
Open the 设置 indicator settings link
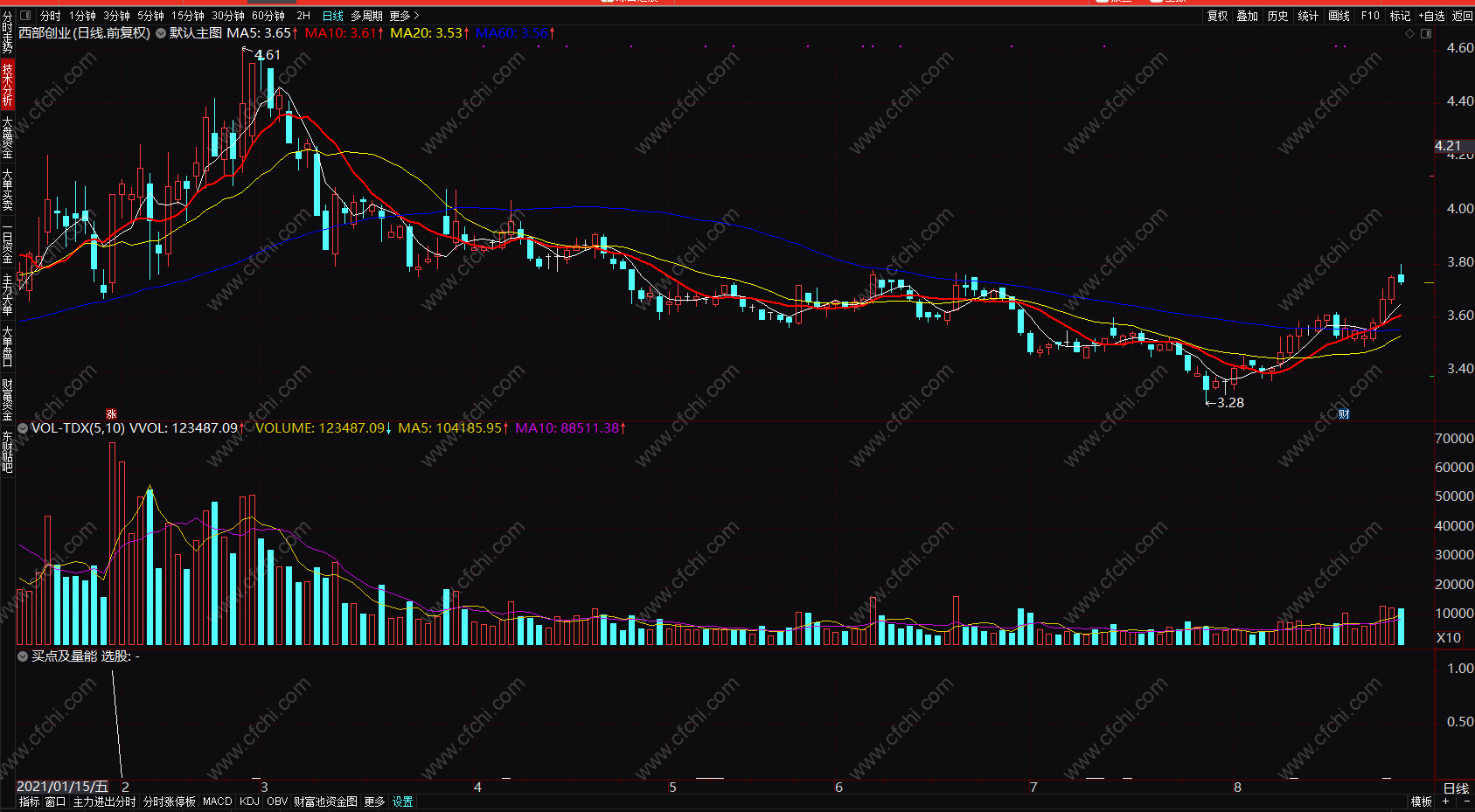pyautogui.click(x=402, y=802)
